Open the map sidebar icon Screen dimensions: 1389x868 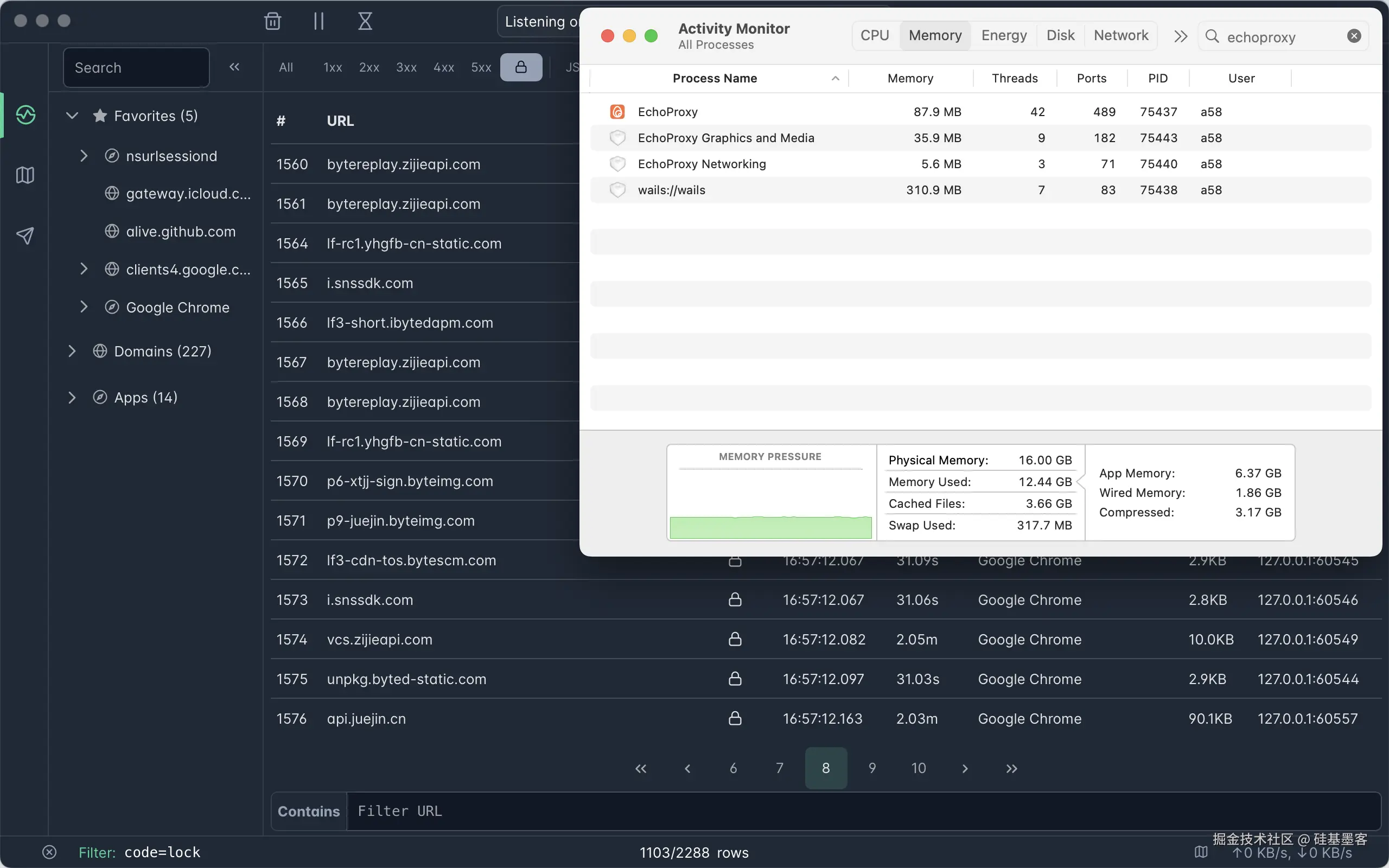(x=26, y=175)
